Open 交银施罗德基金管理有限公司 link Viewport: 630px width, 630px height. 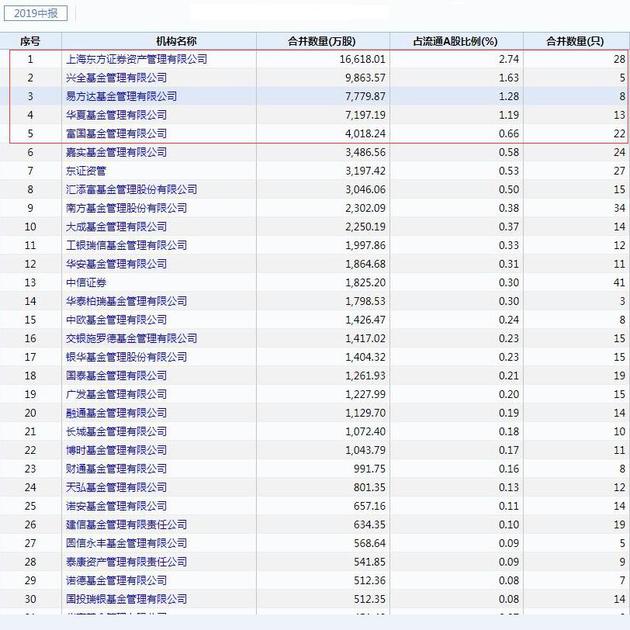[x=131, y=338]
